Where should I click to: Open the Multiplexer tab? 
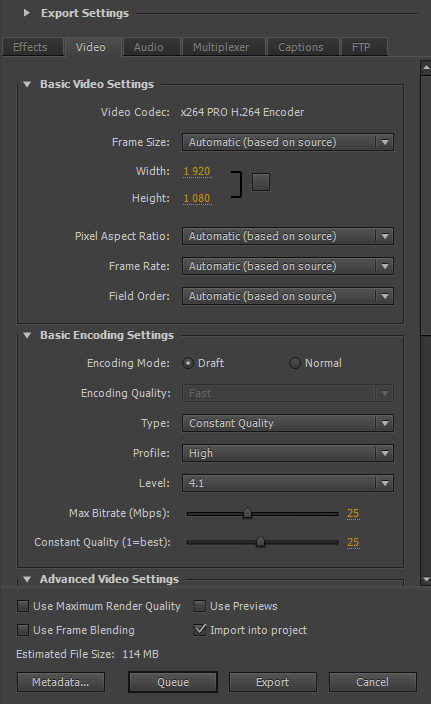pos(223,47)
